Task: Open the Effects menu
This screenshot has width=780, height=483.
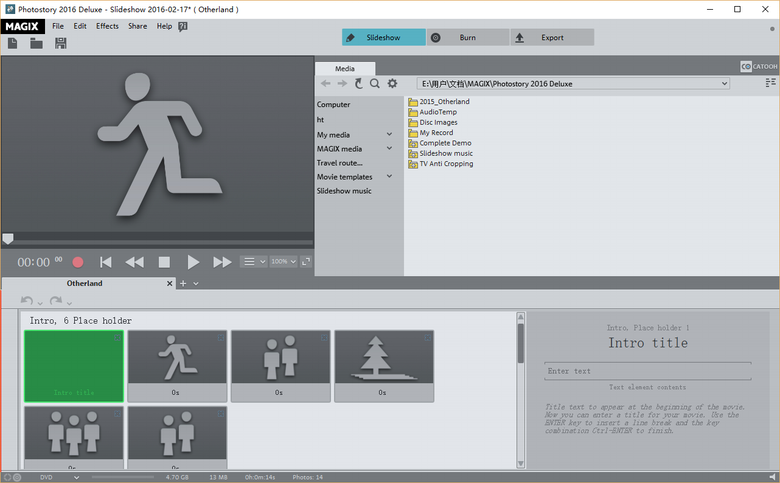Action: click(107, 26)
